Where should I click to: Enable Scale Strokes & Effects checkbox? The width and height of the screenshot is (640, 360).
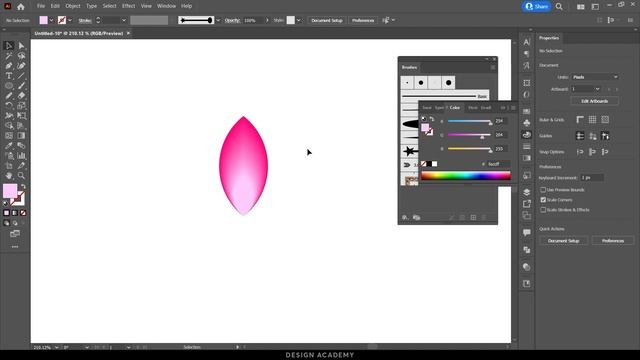543,210
